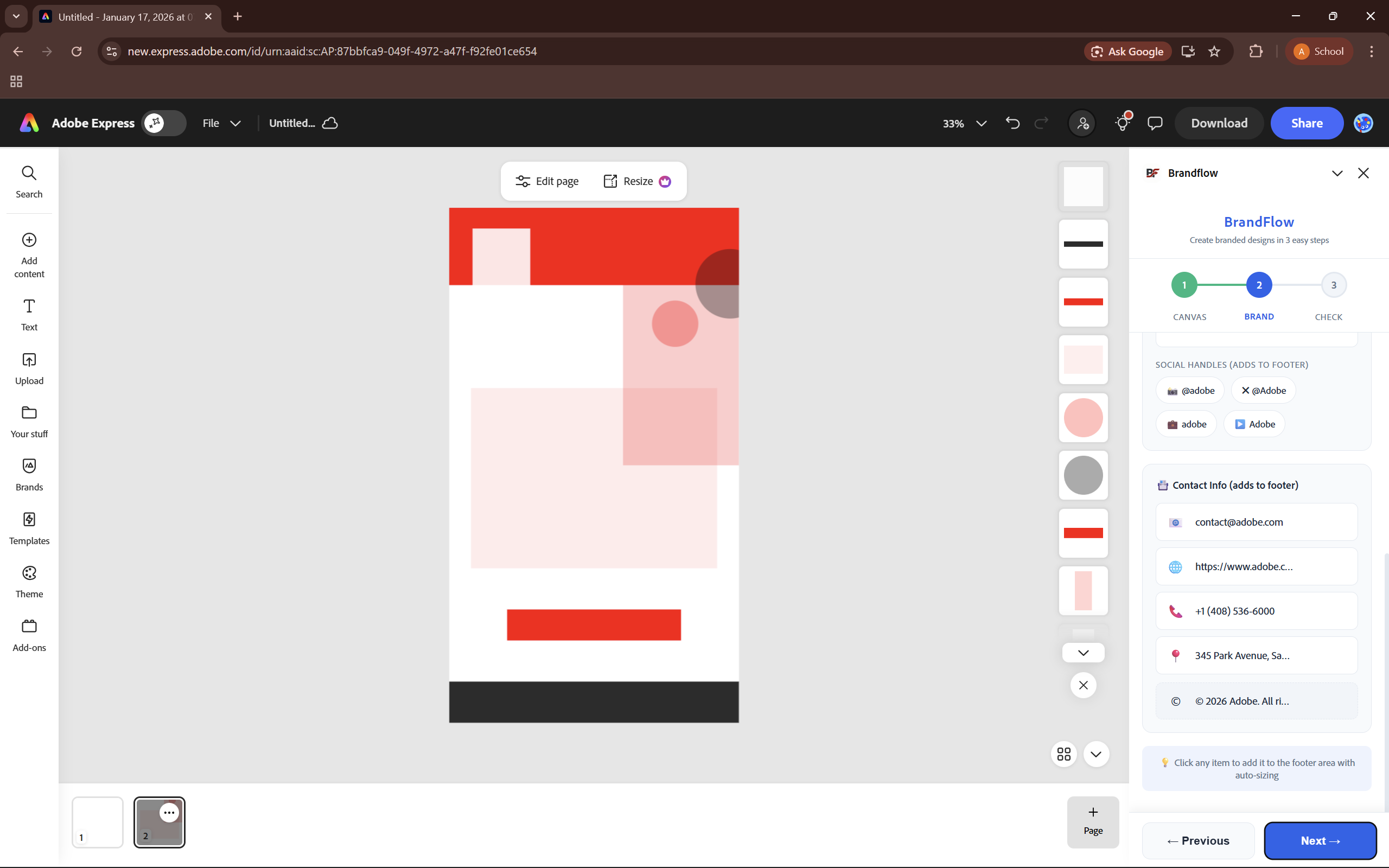Open the grid view icon
This screenshot has height=868, width=1389.
tap(1063, 754)
